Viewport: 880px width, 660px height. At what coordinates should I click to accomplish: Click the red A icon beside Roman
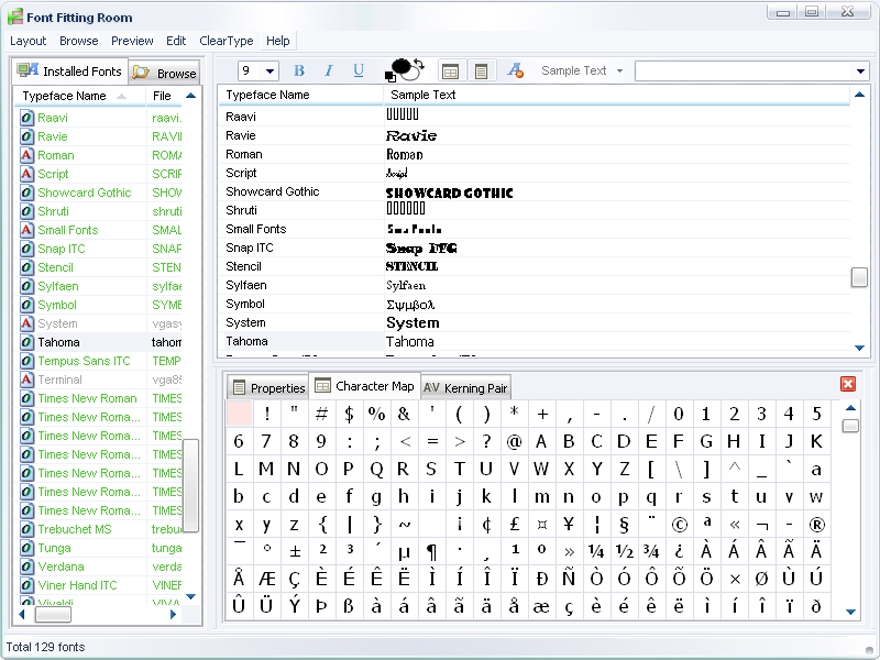point(26,155)
